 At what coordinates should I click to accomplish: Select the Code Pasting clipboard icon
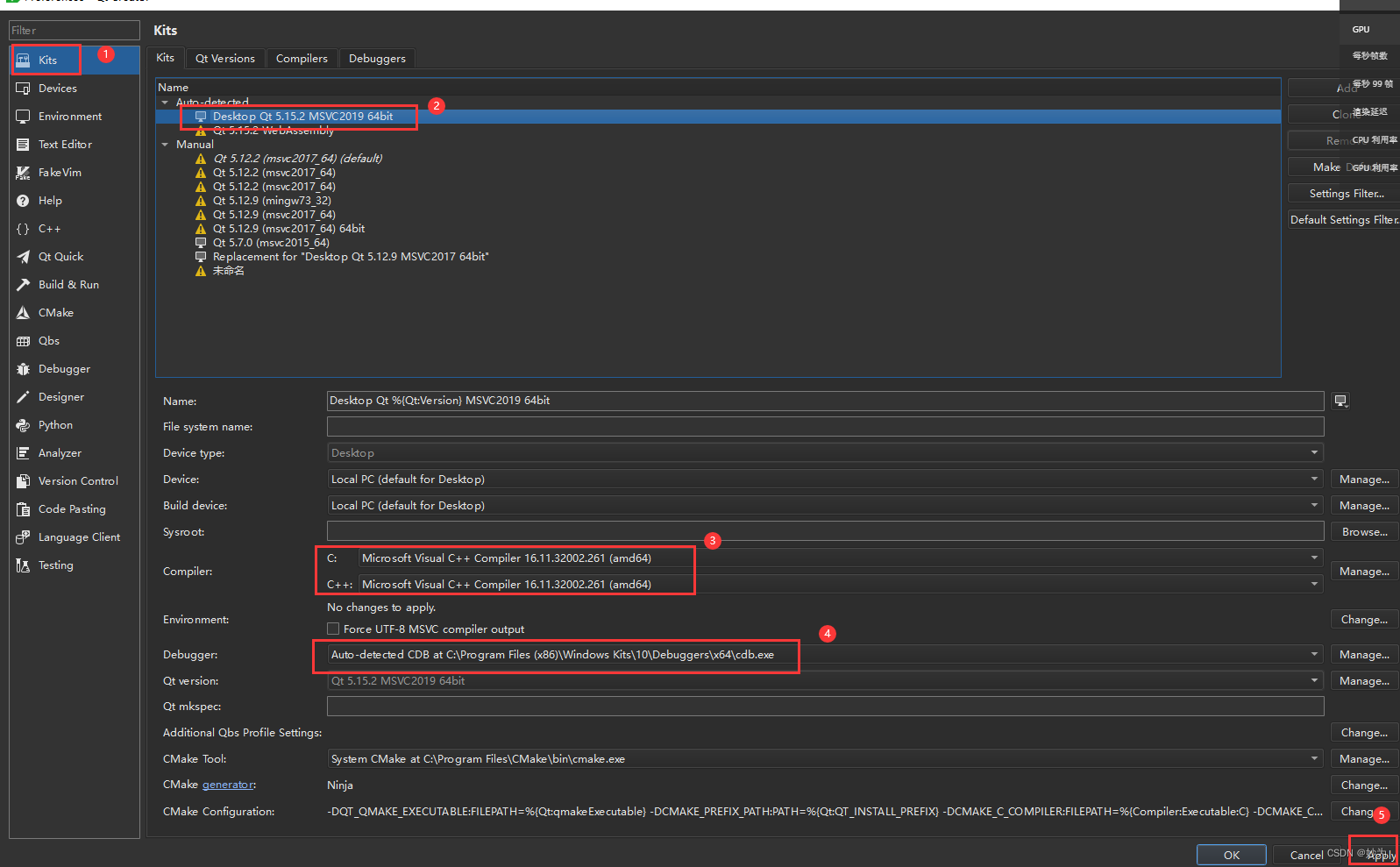point(24,509)
